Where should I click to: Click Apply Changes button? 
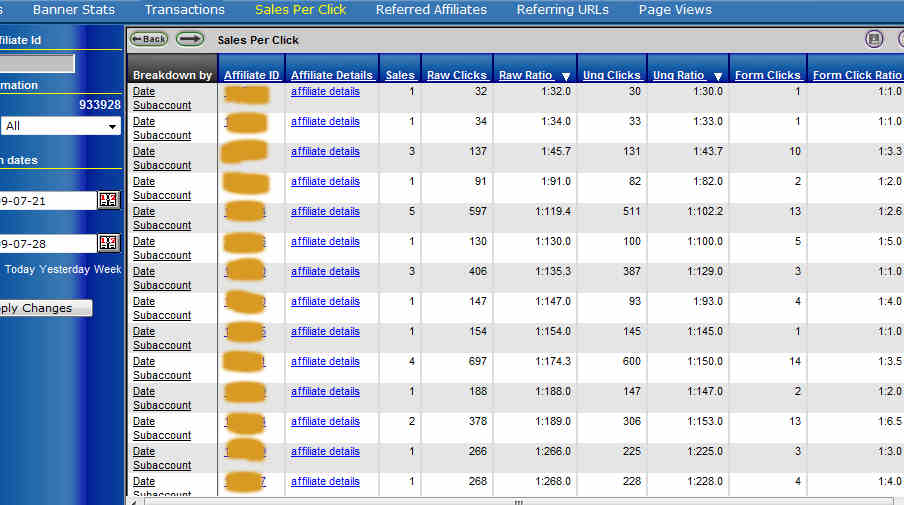coord(46,308)
